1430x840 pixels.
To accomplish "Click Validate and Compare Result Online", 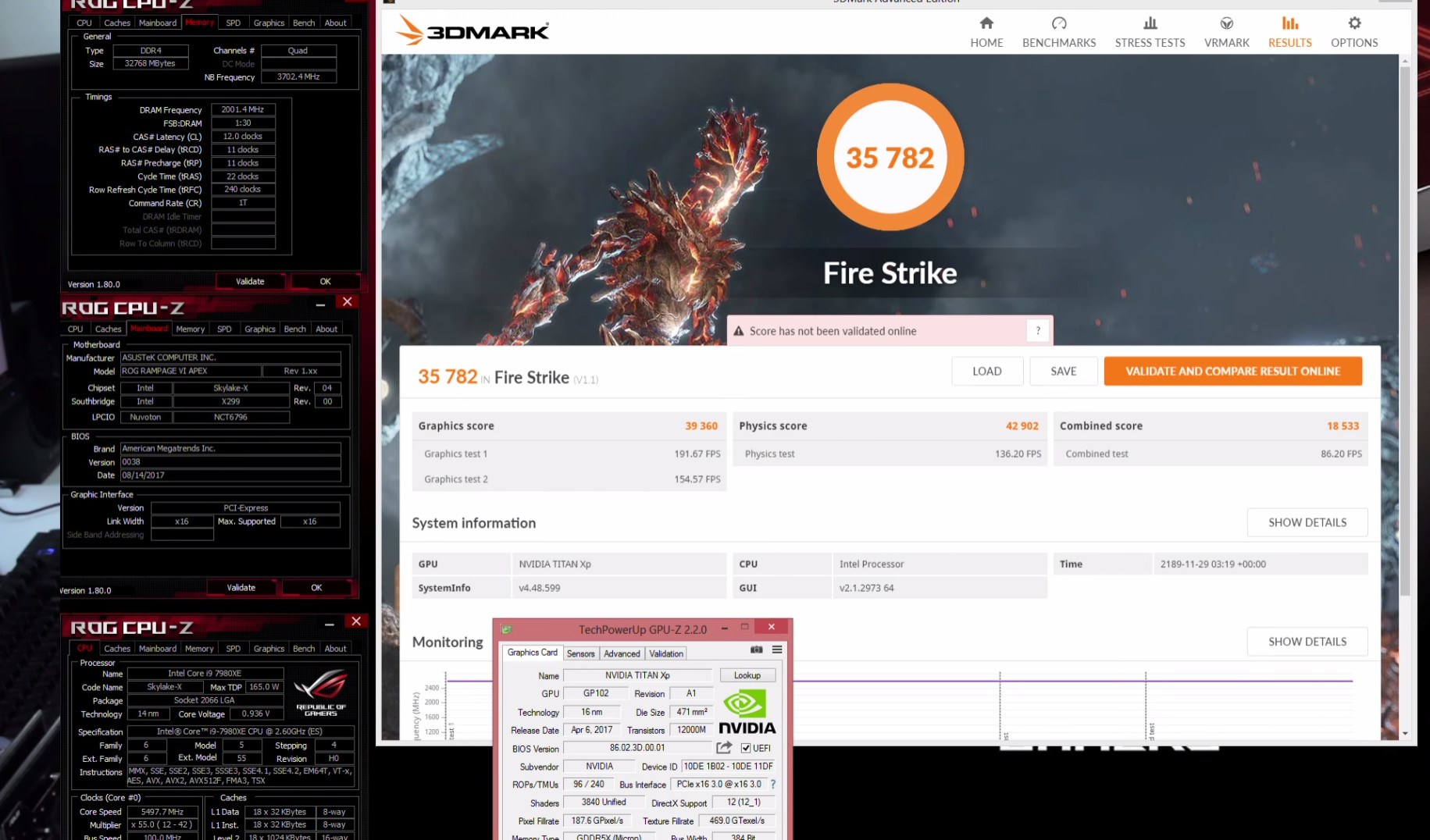I will (x=1232, y=371).
